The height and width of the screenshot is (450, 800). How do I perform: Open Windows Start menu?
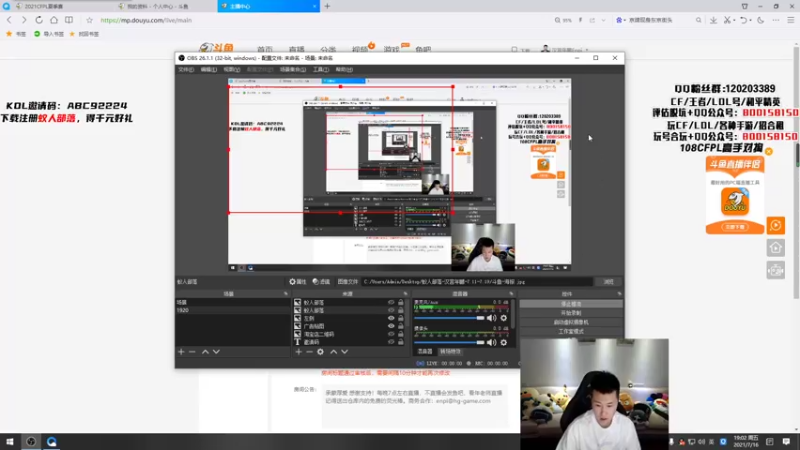tap(9, 441)
